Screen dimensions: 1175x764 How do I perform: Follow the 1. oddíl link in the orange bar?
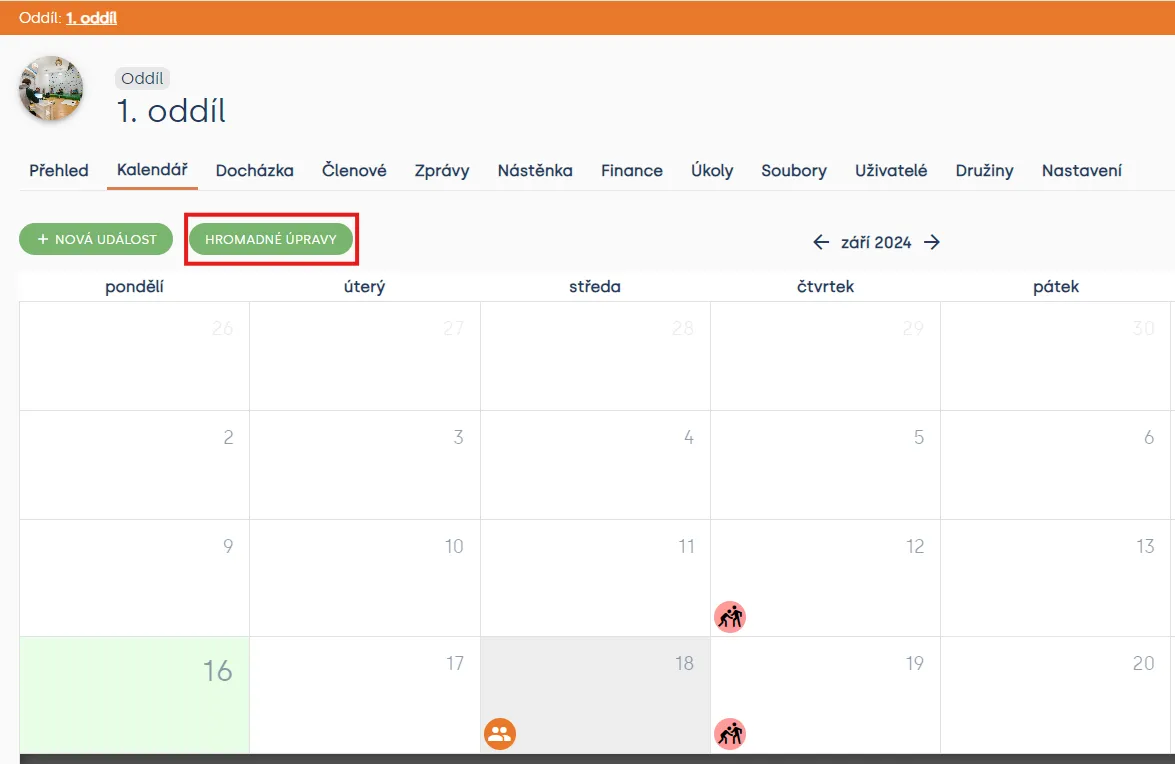pos(91,18)
